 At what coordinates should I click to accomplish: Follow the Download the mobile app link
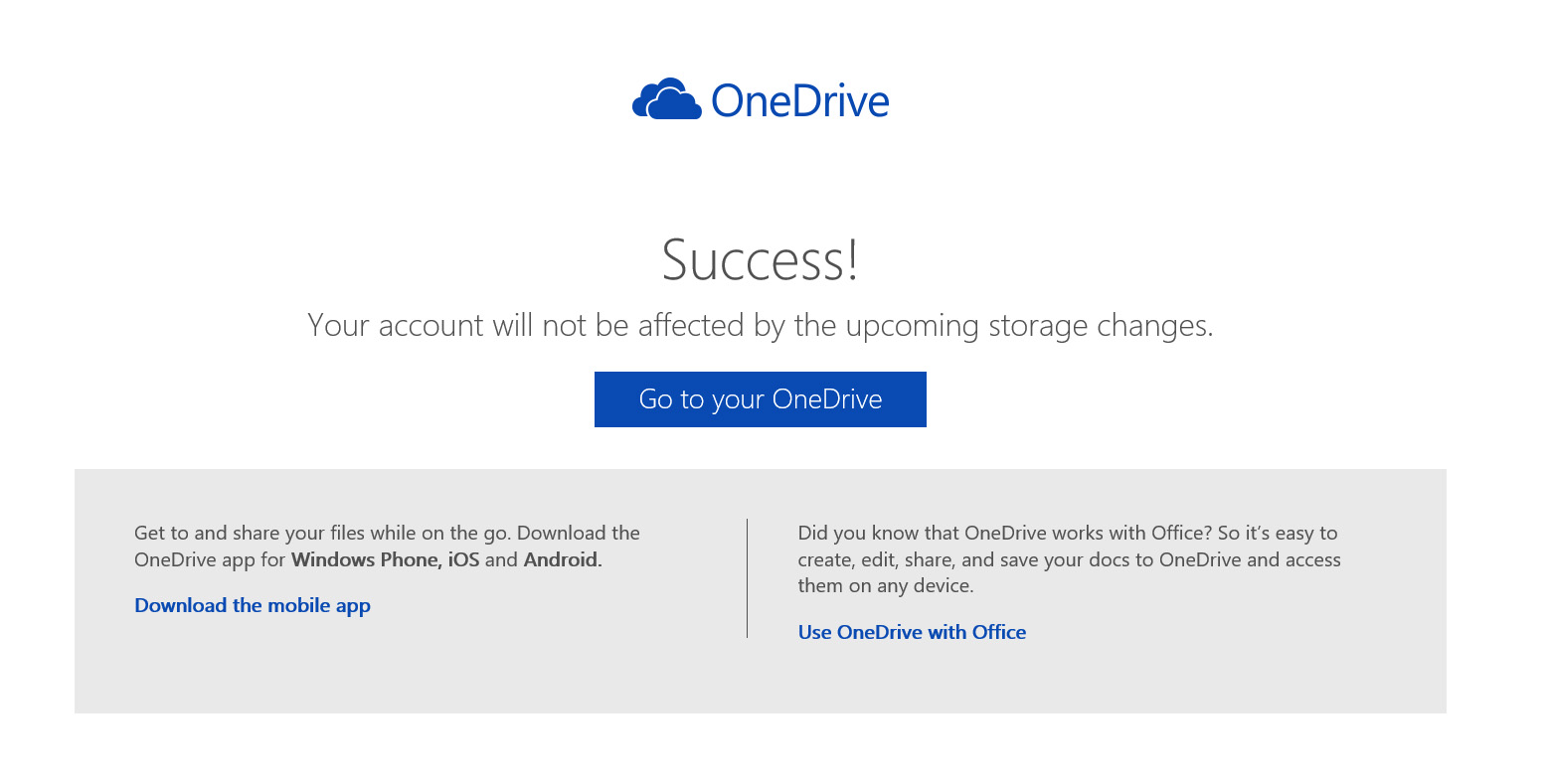[253, 605]
